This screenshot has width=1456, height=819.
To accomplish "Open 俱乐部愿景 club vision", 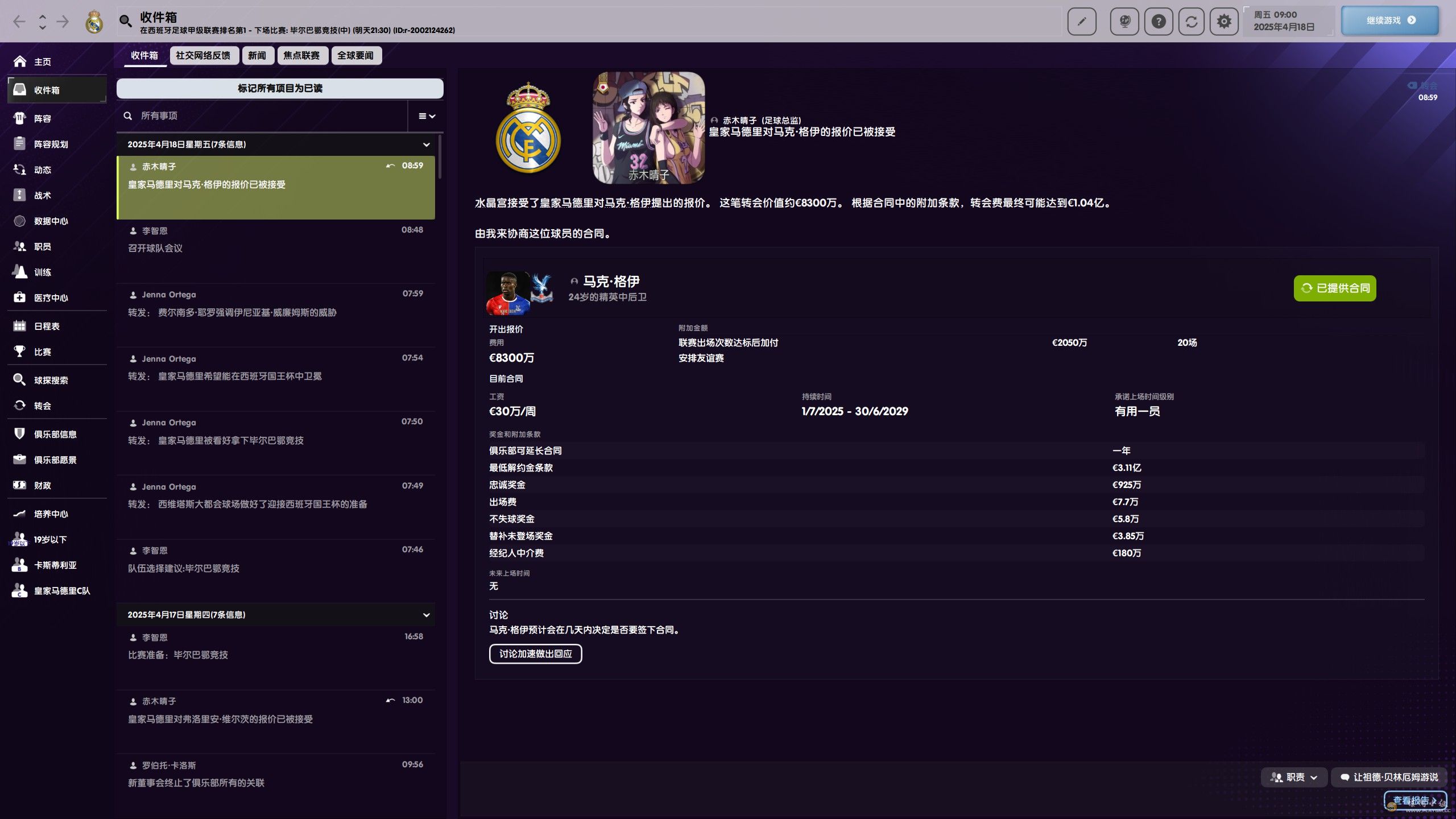I will tap(57, 460).
